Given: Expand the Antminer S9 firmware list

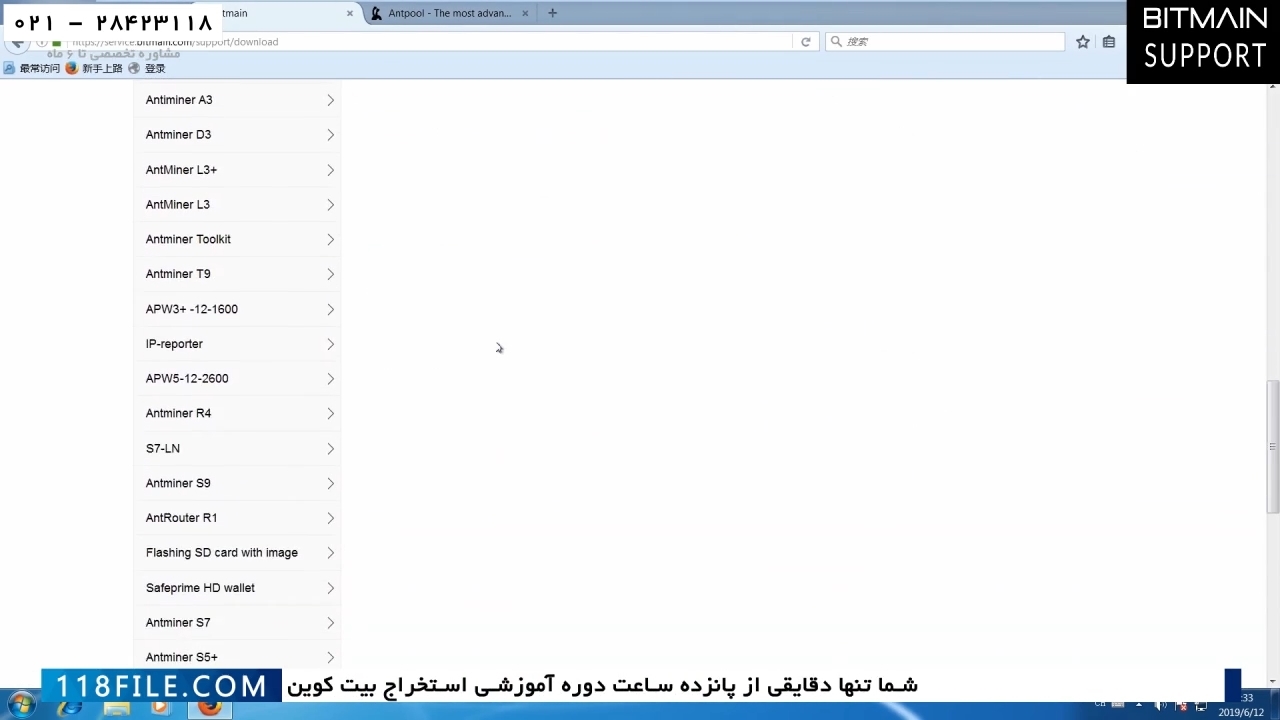Looking at the screenshot, I should (x=238, y=483).
